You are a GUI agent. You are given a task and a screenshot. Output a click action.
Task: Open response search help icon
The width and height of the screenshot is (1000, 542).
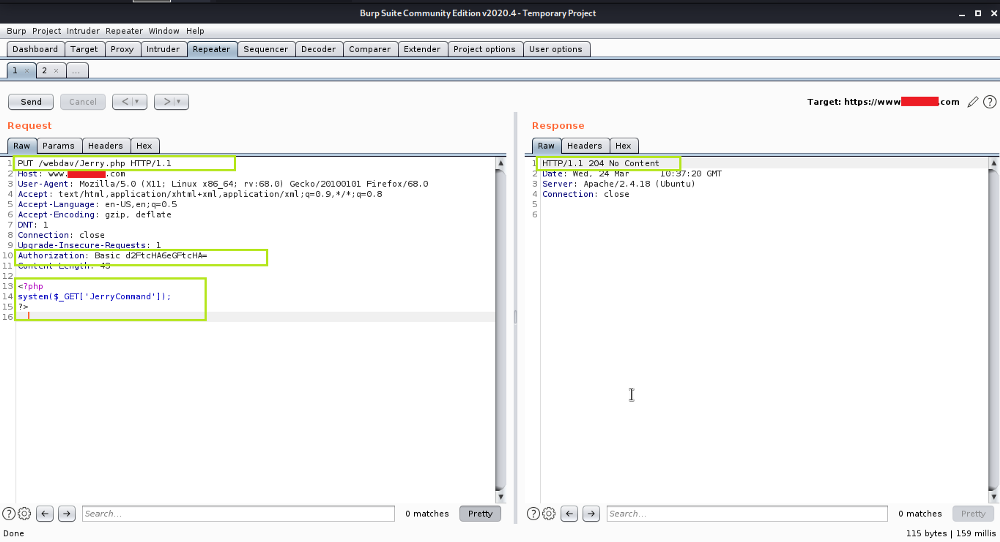click(x=533, y=513)
